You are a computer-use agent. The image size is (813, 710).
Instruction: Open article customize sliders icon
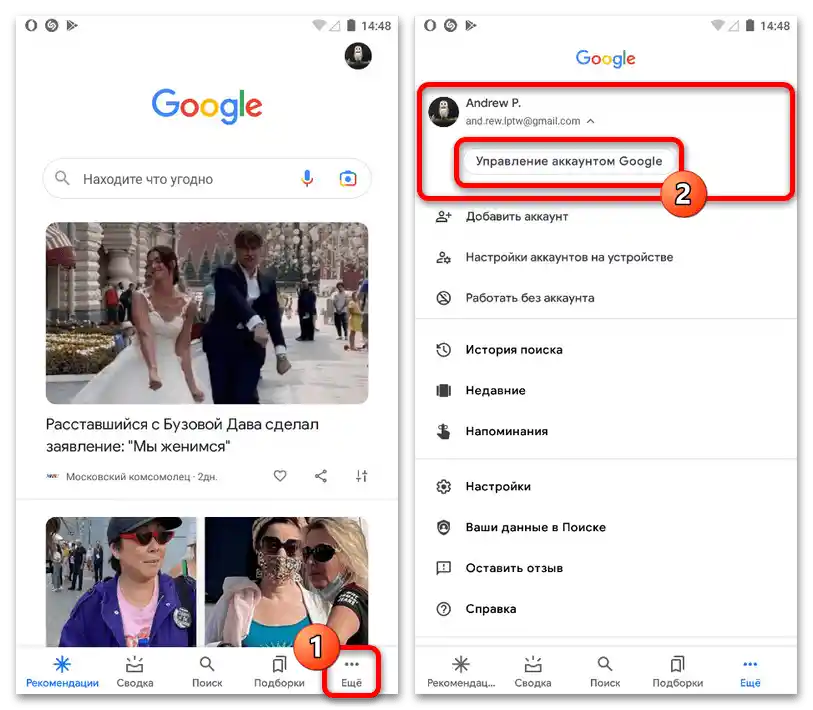(x=361, y=476)
